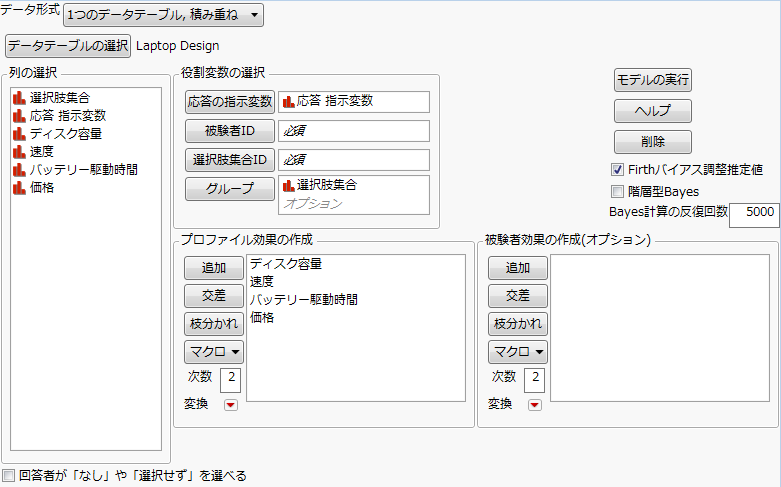Image resolution: width=781 pixels, height=487 pixels.
Task: Click the icon of 選択肢集合 in the group role box
Action: 288,186
